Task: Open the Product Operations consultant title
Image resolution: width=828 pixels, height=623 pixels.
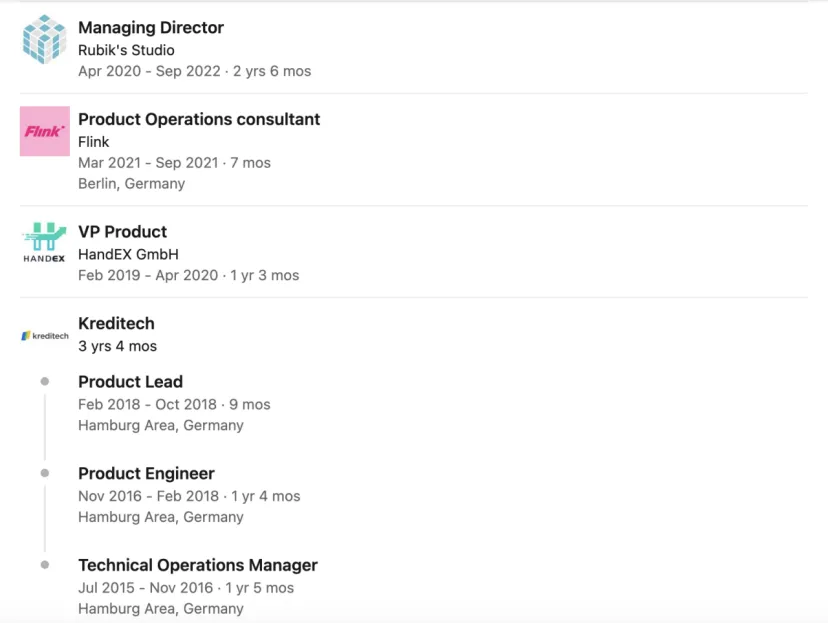Action: tap(199, 119)
